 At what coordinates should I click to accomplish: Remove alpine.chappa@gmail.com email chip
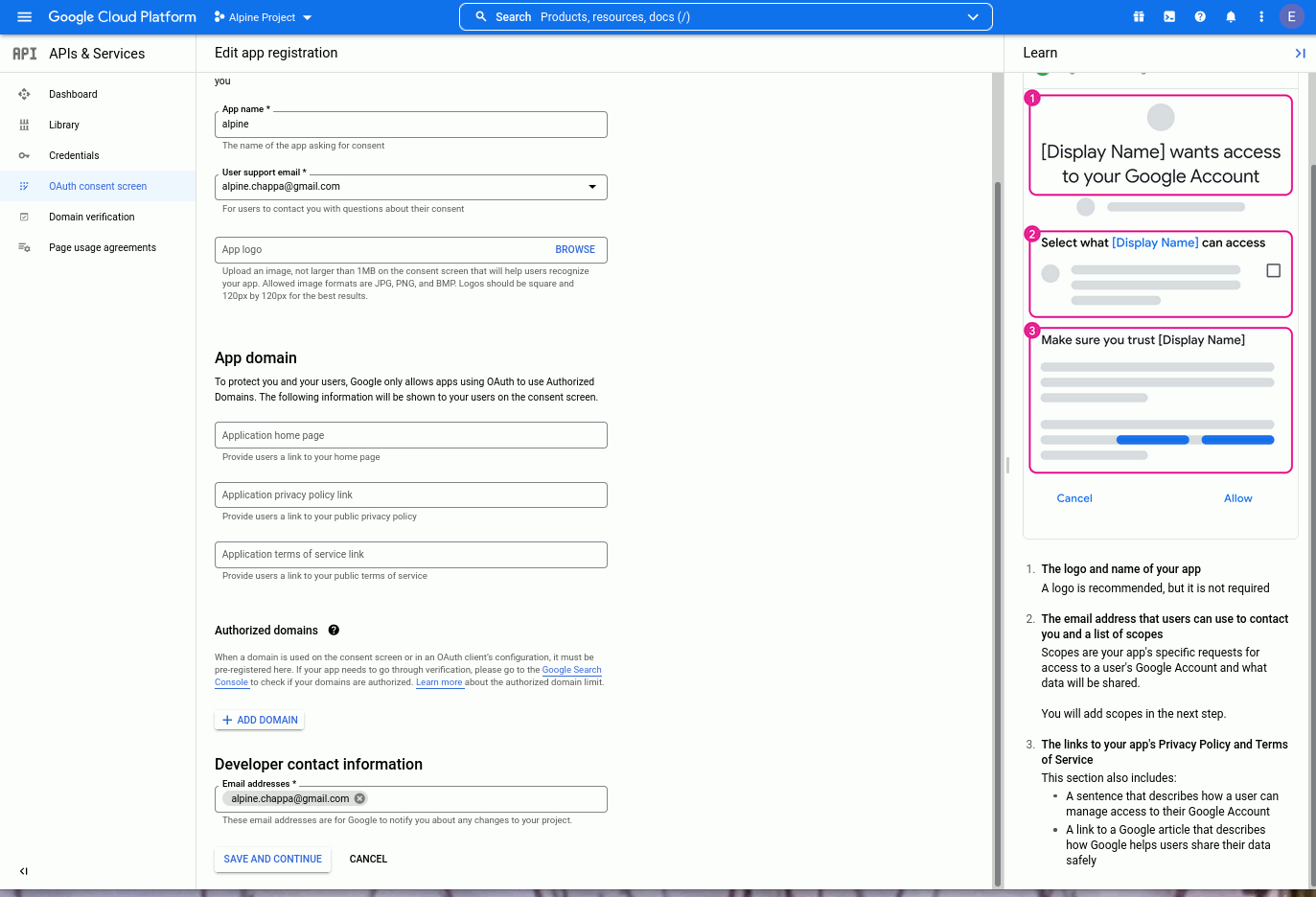coord(359,798)
